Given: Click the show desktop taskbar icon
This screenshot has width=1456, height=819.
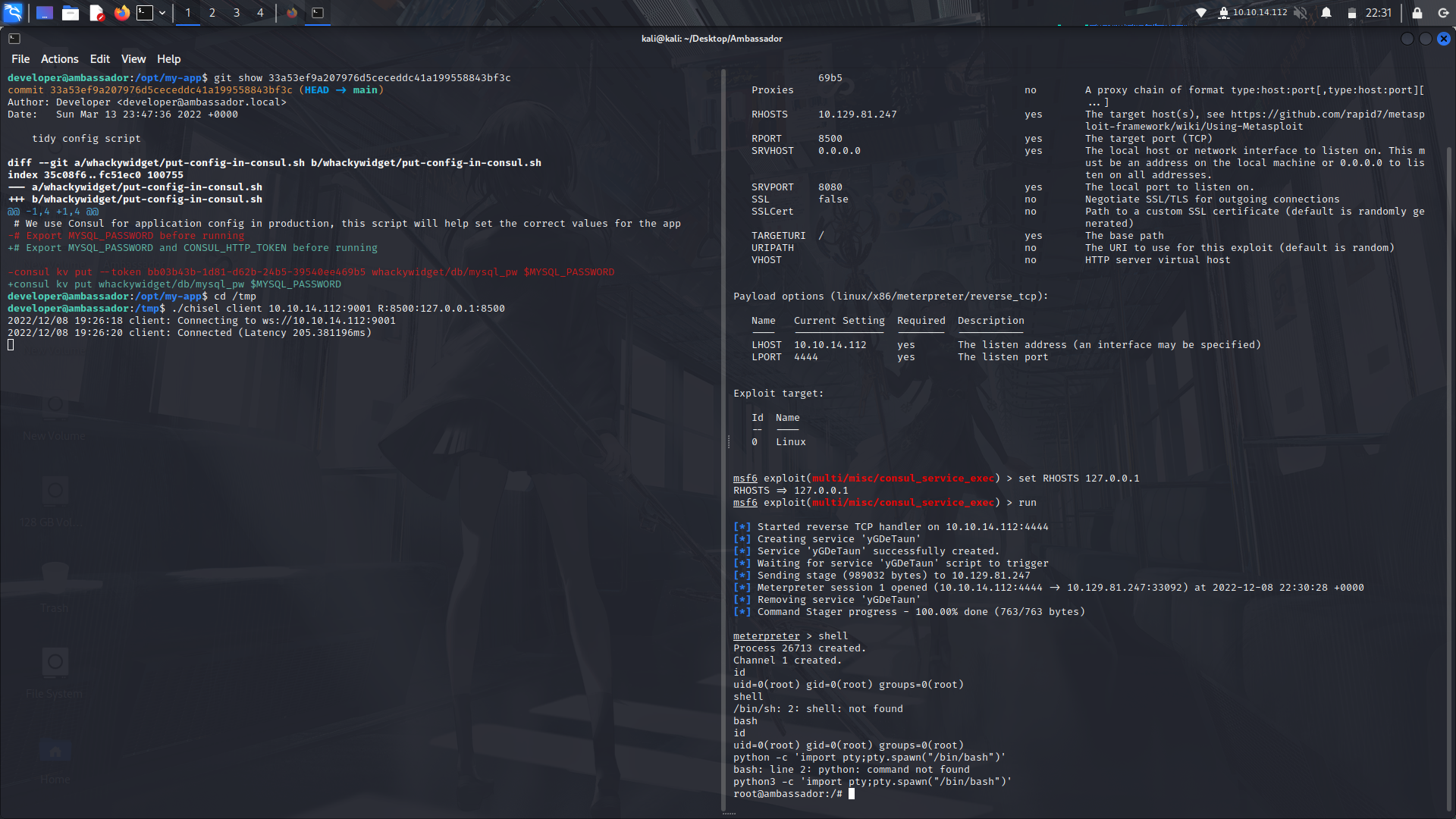Looking at the screenshot, I should click(x=44, y=13).
